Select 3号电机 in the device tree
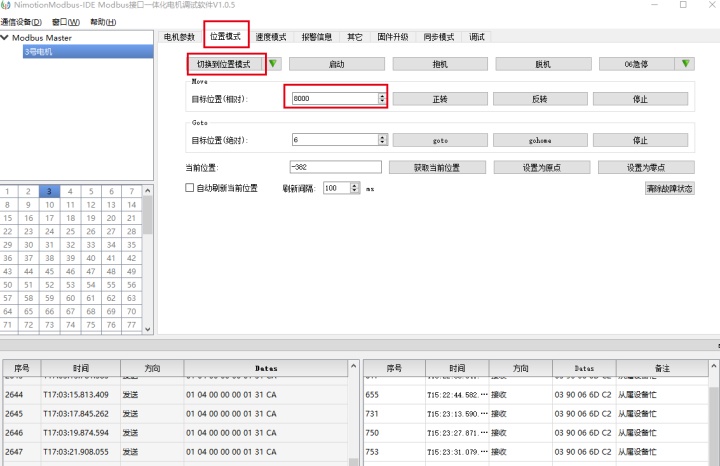The width and height of the screenshot is (720, 466). click(x=40, y=51)
